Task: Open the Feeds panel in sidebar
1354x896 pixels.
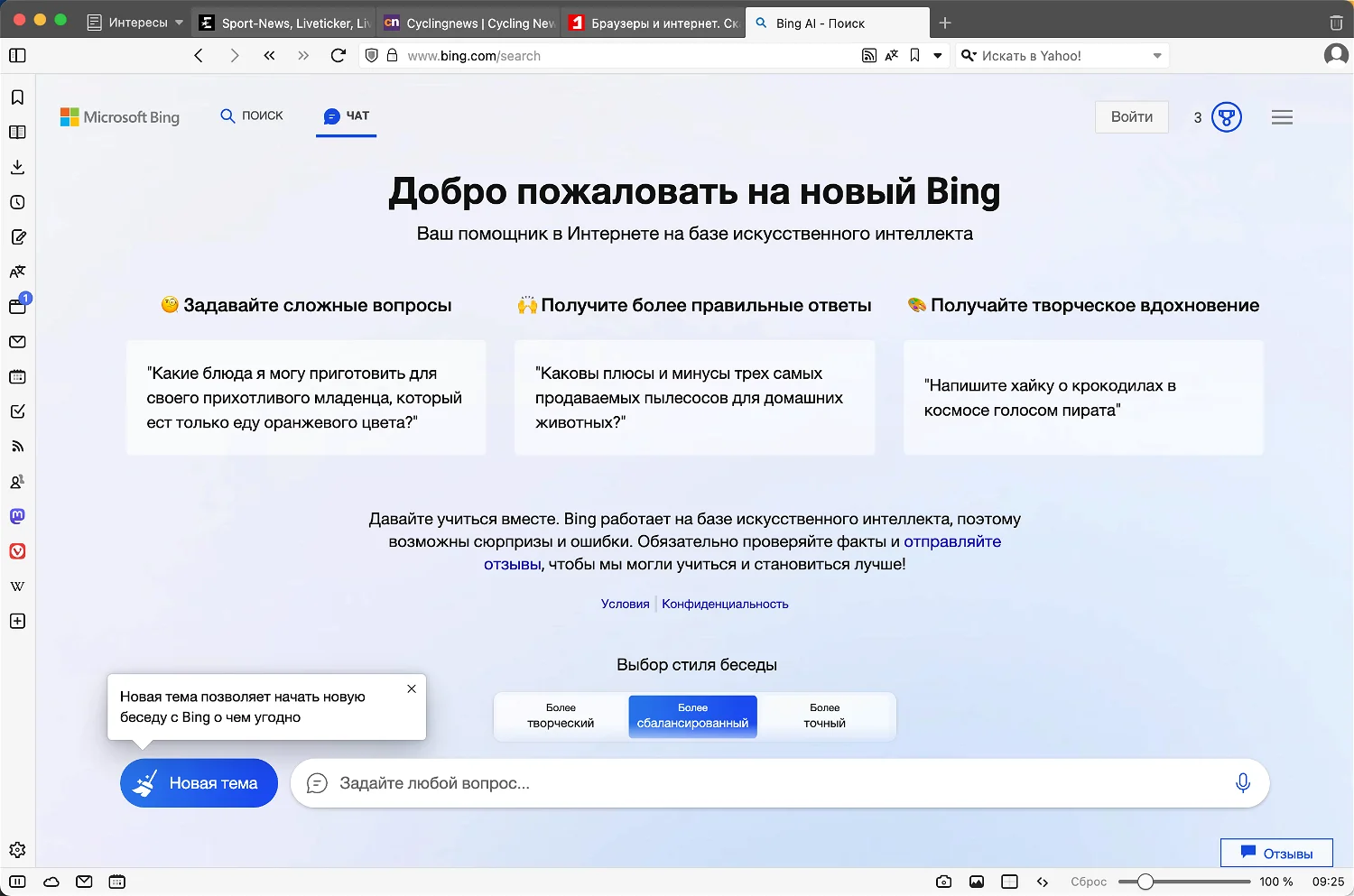Action: point(17,447)
